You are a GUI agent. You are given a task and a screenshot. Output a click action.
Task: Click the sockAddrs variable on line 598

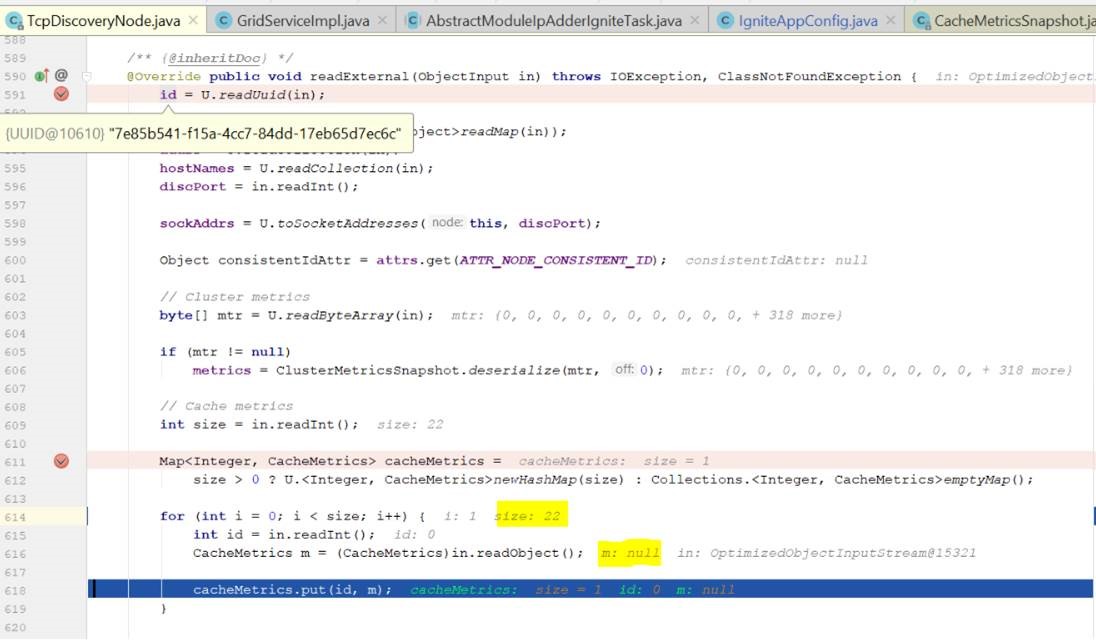tap(196, 223)
